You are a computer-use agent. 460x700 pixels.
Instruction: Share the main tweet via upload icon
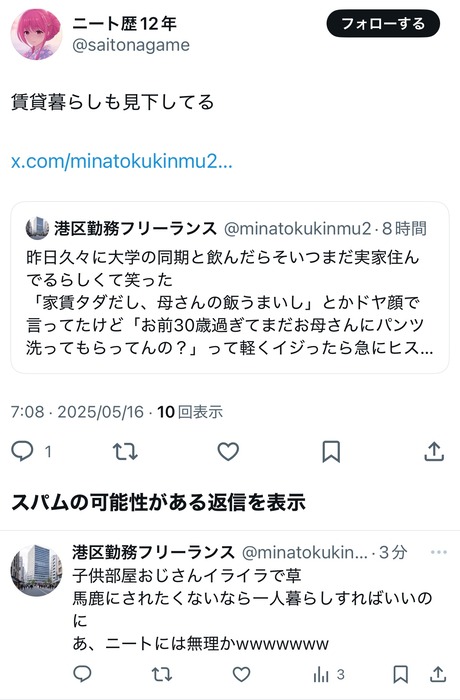[434, 451]
